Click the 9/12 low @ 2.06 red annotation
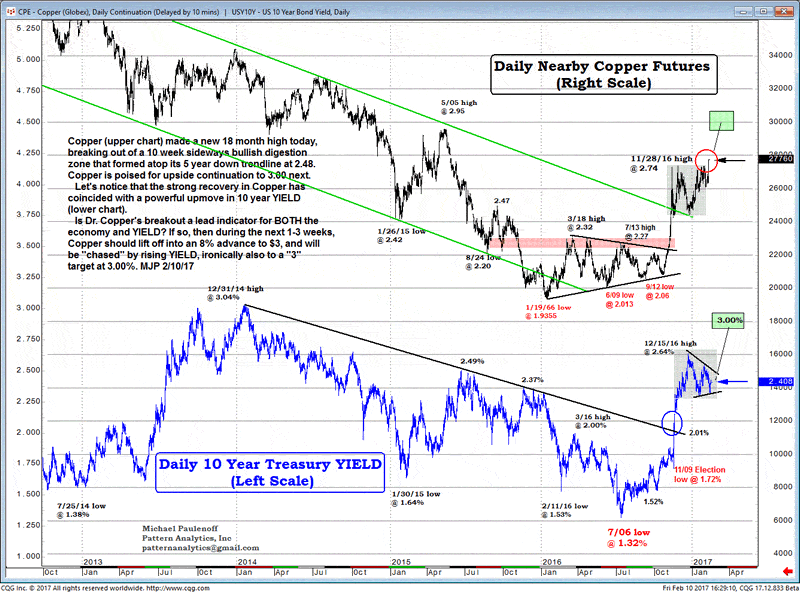 [x=660, y=291]
